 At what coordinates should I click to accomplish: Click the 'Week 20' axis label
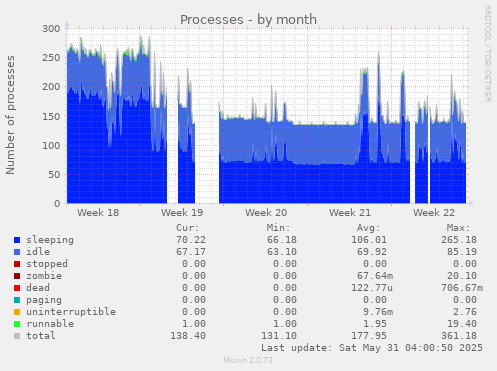[266, 213]
